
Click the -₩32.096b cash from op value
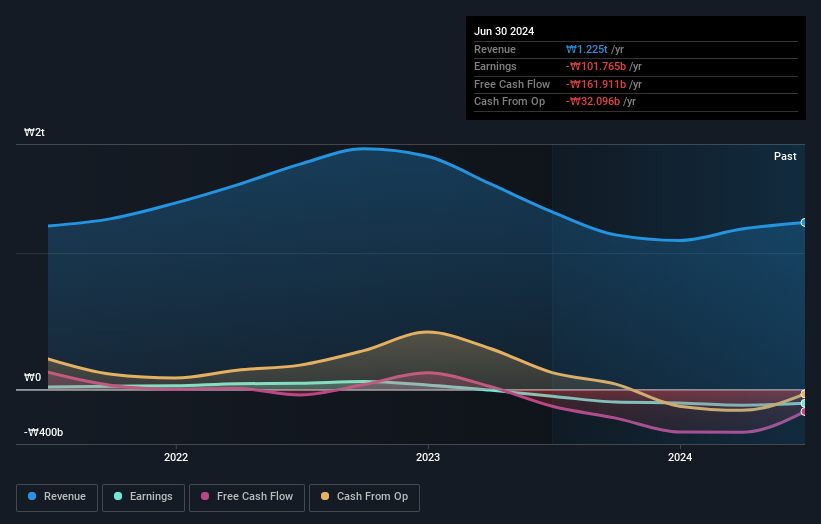click(x=592, y=102)
